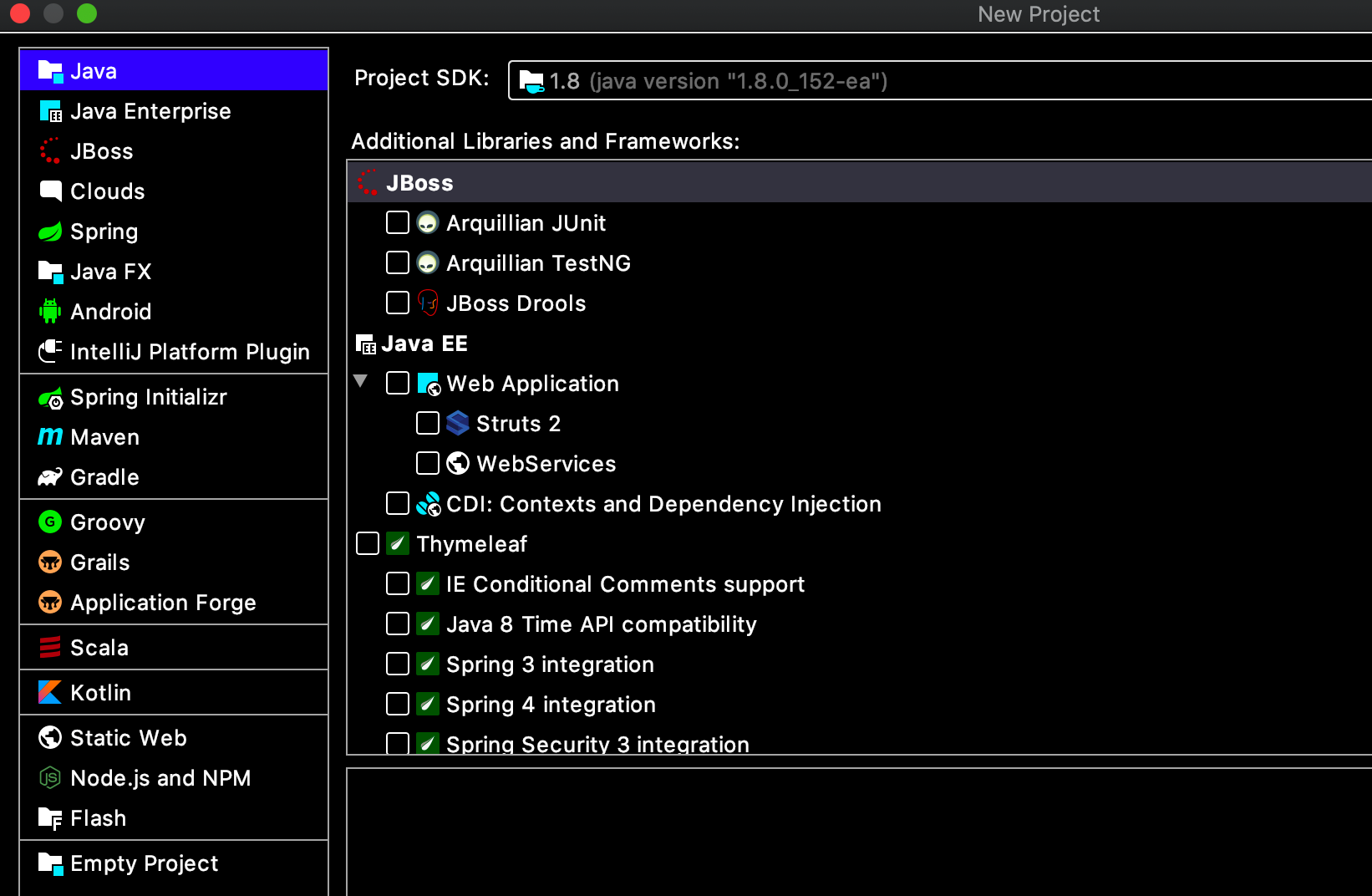1372x896 pixels.
Task: Enable the Arquillian JUnit checkbox
Action: 398,222
